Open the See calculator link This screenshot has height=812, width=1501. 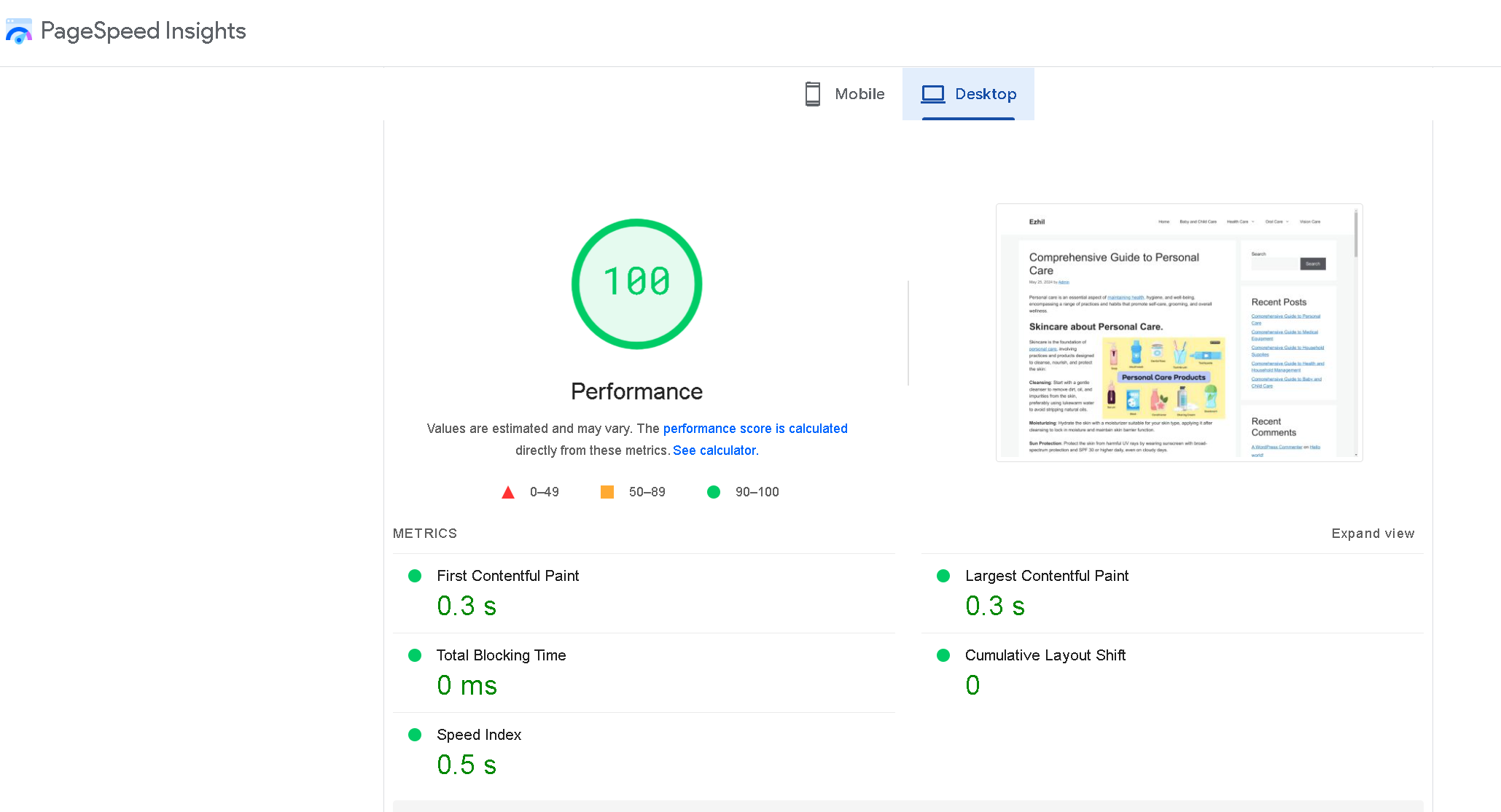715,450
